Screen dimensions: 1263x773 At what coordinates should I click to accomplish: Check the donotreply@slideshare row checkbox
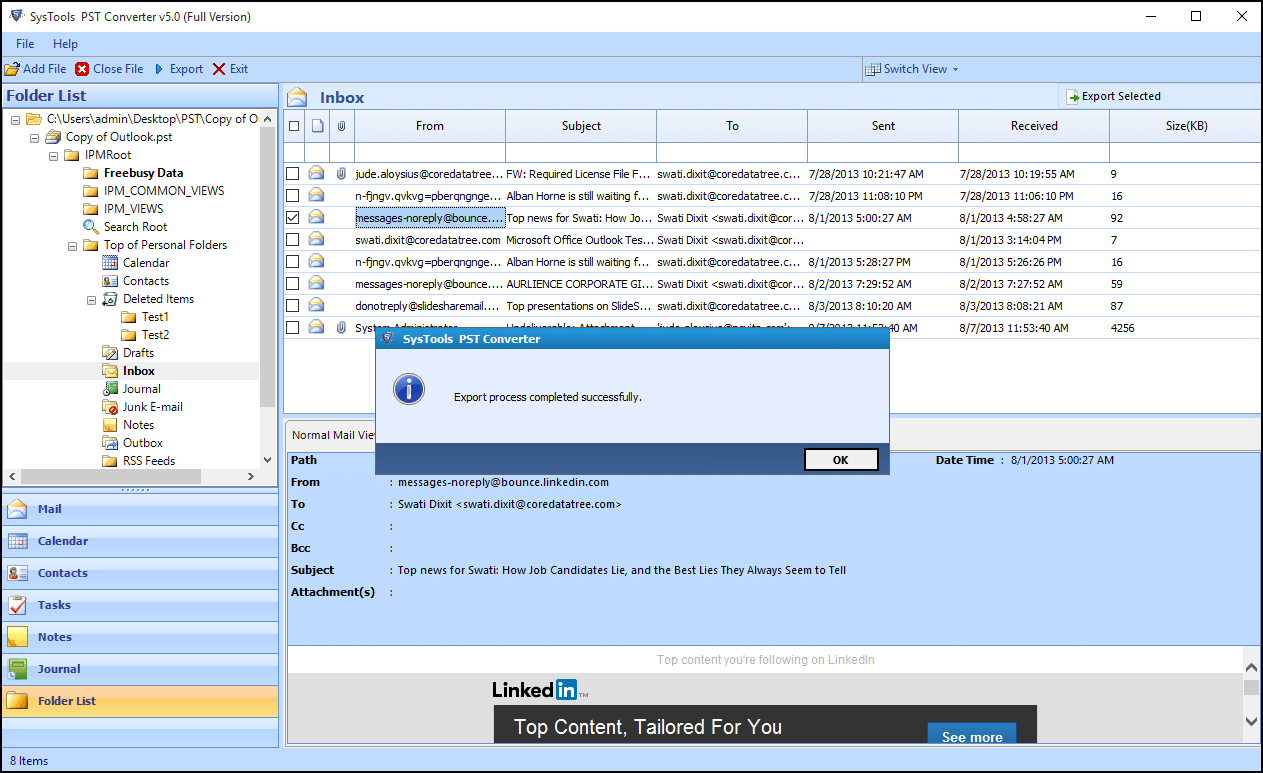(293, 305)
